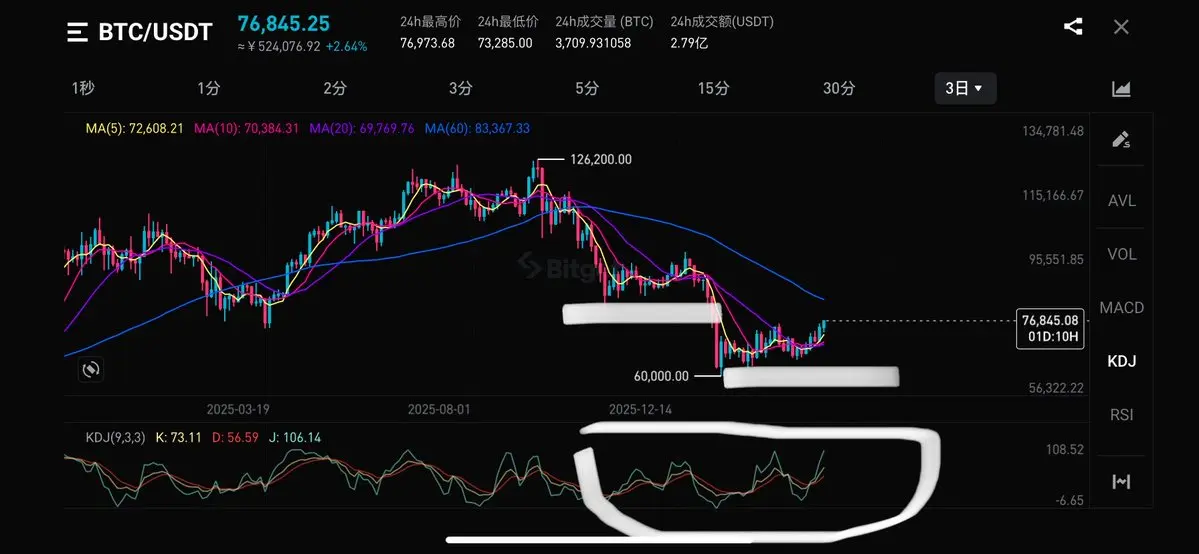Tap the share icon
This screenshot has width=1199, height=554.
click(x=1073, y=28)
